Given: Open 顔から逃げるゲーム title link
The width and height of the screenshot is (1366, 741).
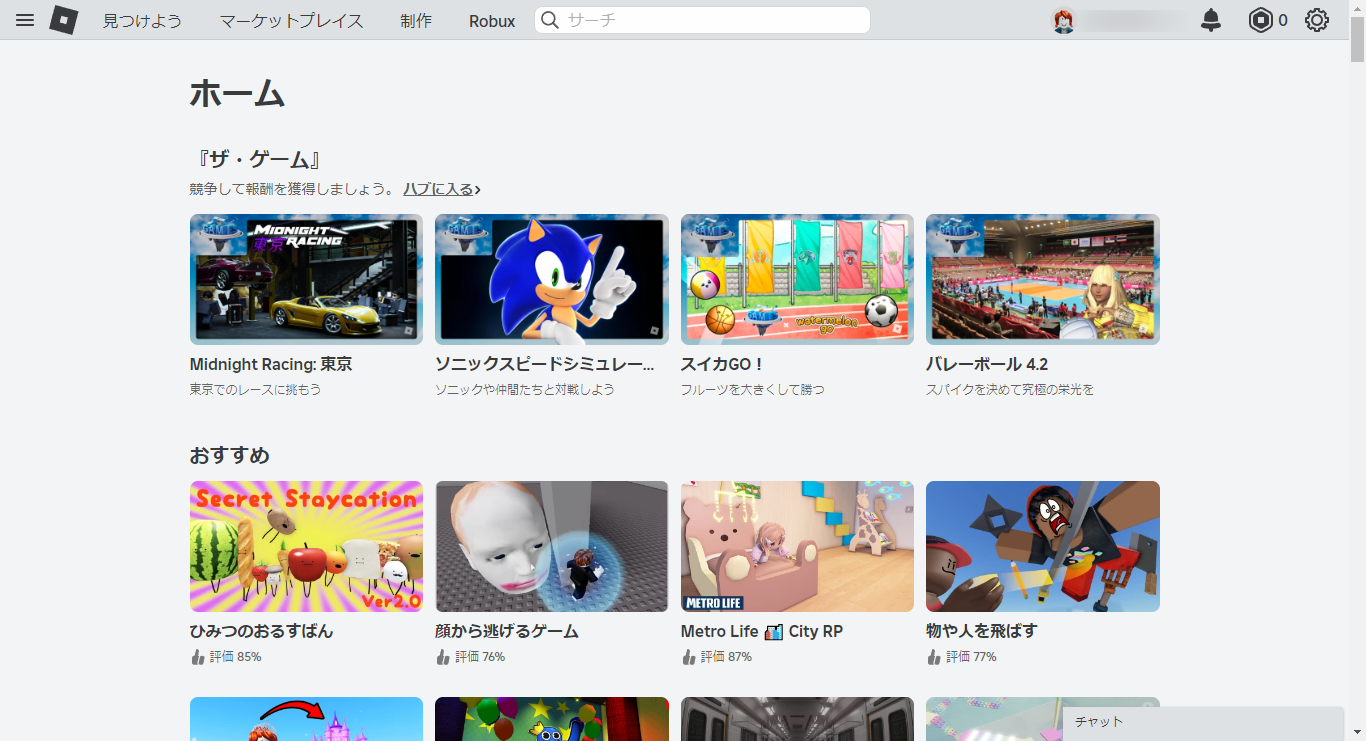Looking at the screenshot, I should tap(507, 631).
